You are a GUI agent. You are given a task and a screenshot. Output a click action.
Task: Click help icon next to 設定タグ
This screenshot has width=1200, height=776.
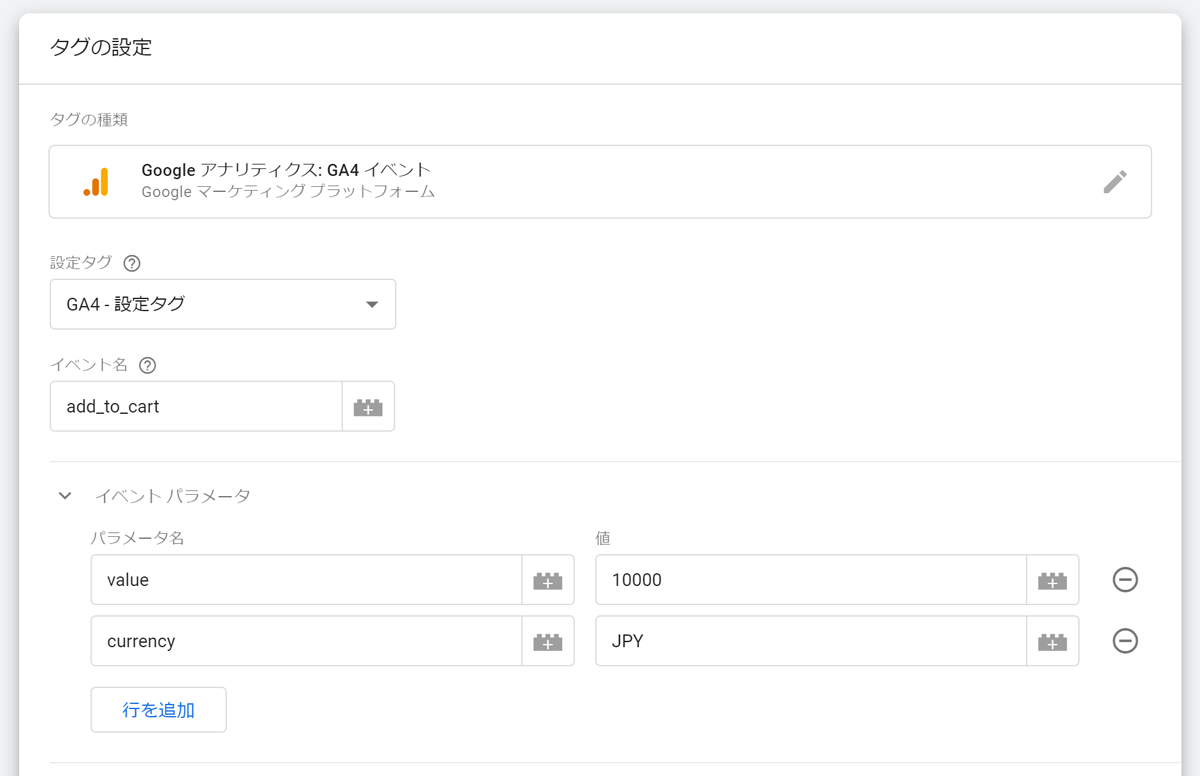[132, 264]
